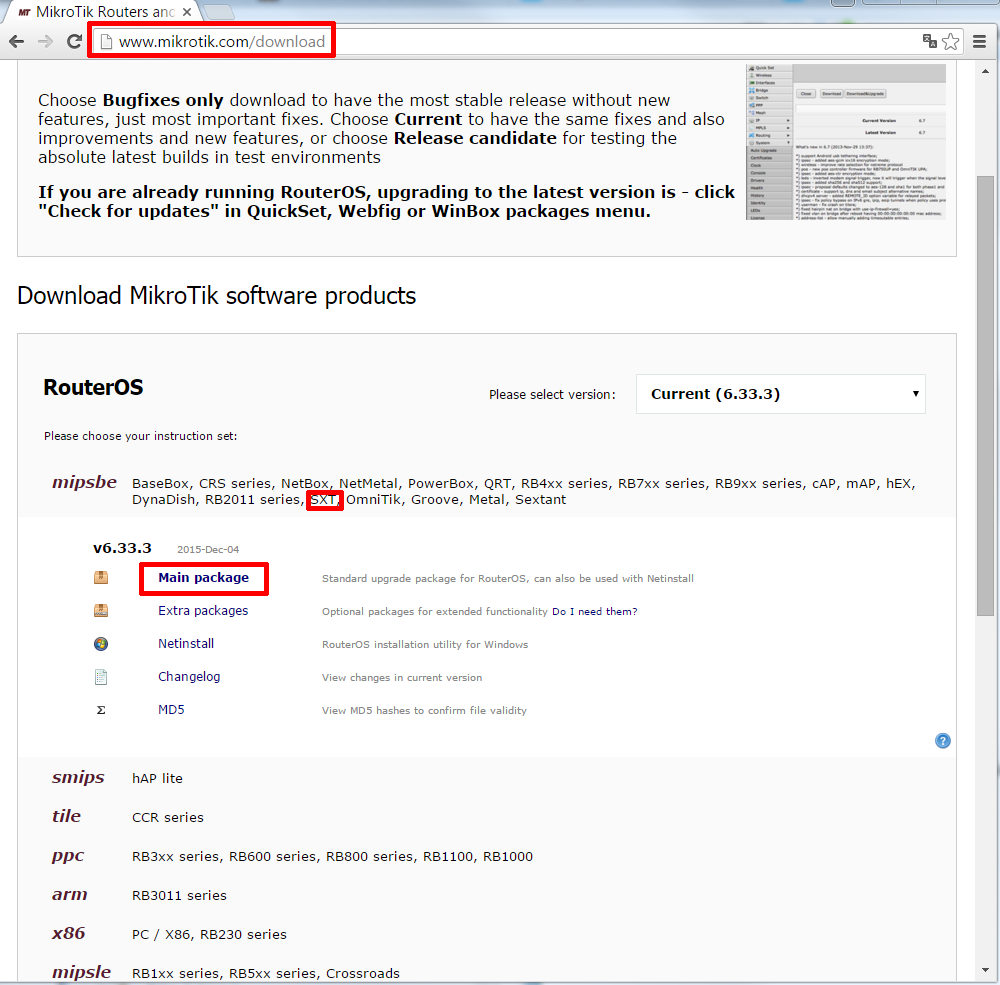Screen dimensions: 1000x985
Task: Open the Chrome hamburger menu
Action: 980,41
